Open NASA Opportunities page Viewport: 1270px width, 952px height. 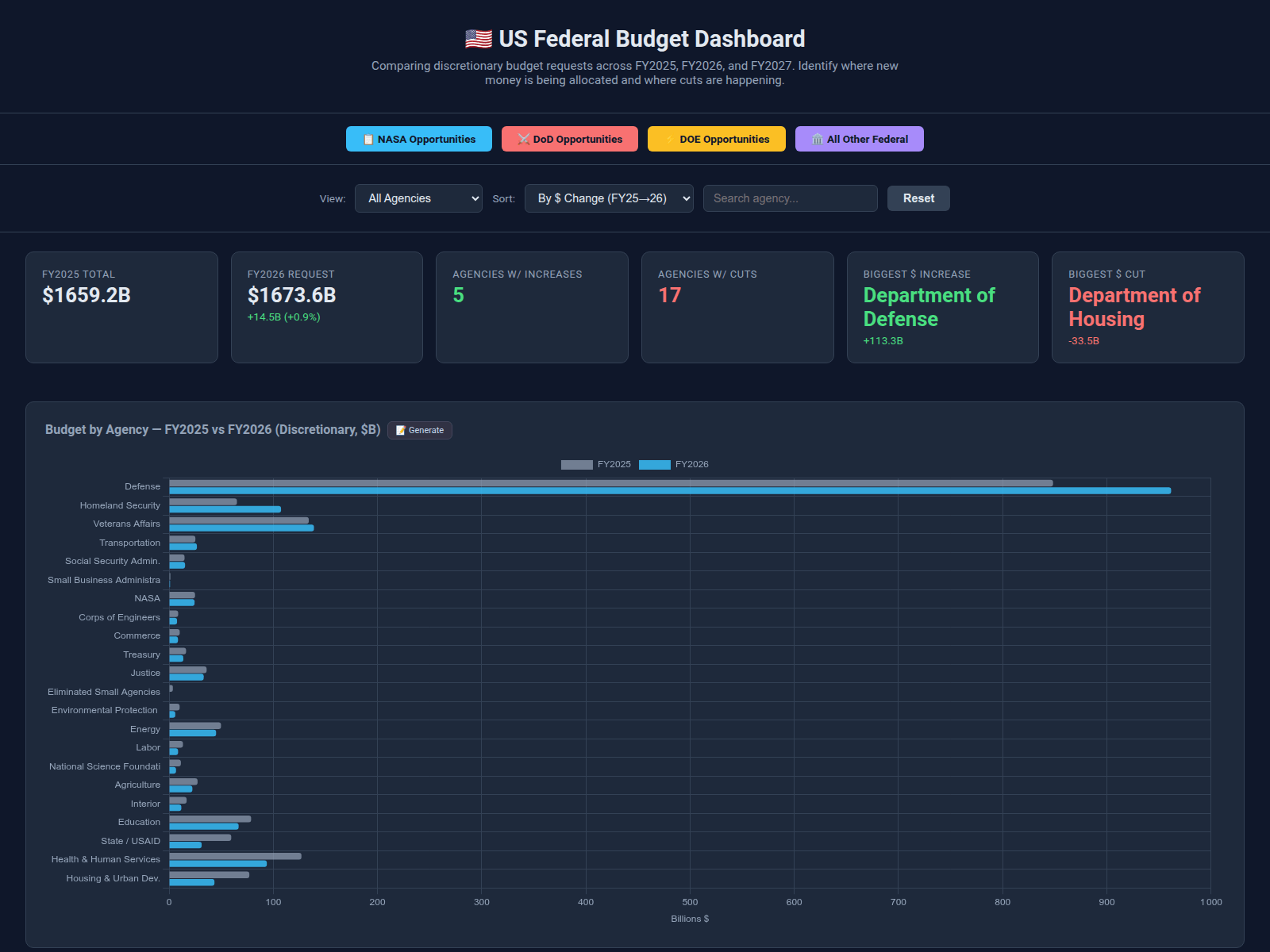pyautogui.click(x=419, y=139)
